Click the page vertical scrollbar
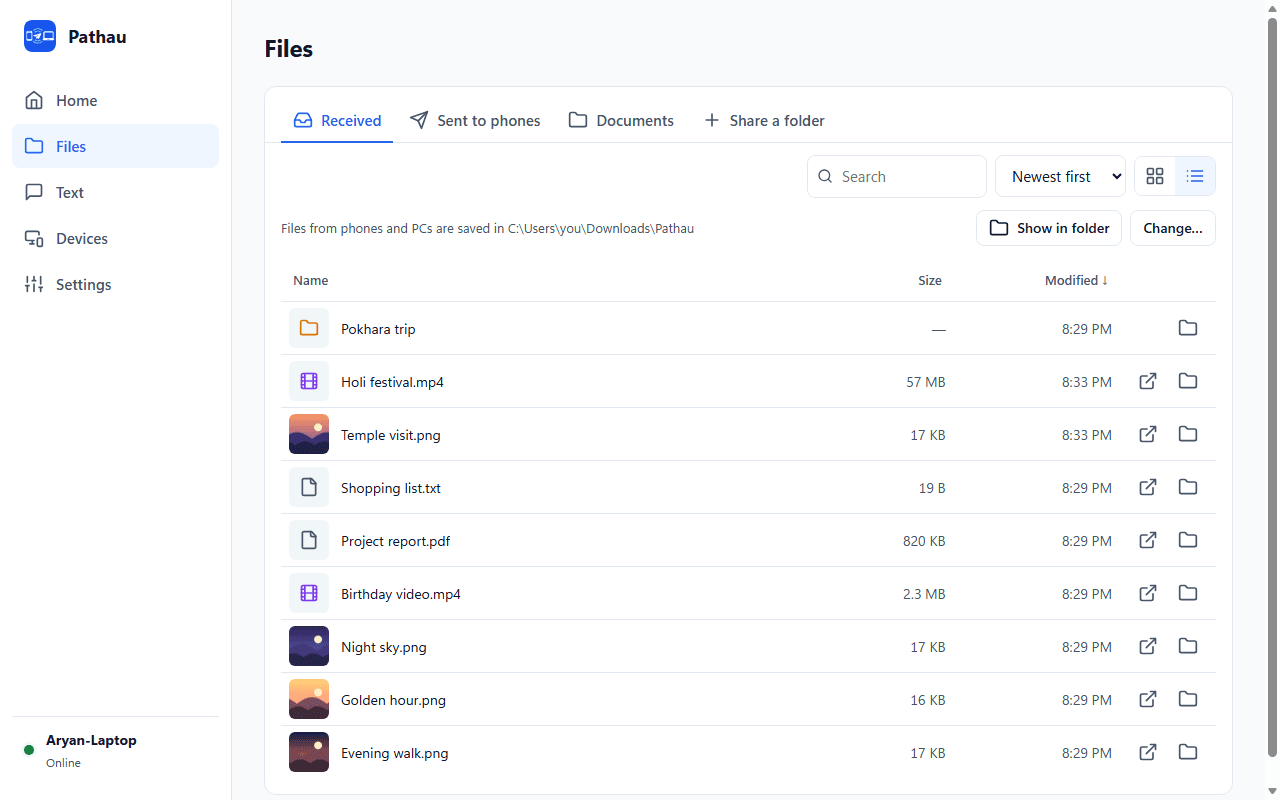The width and height of the screenshot is (1280, 800). coord(1273,388)
